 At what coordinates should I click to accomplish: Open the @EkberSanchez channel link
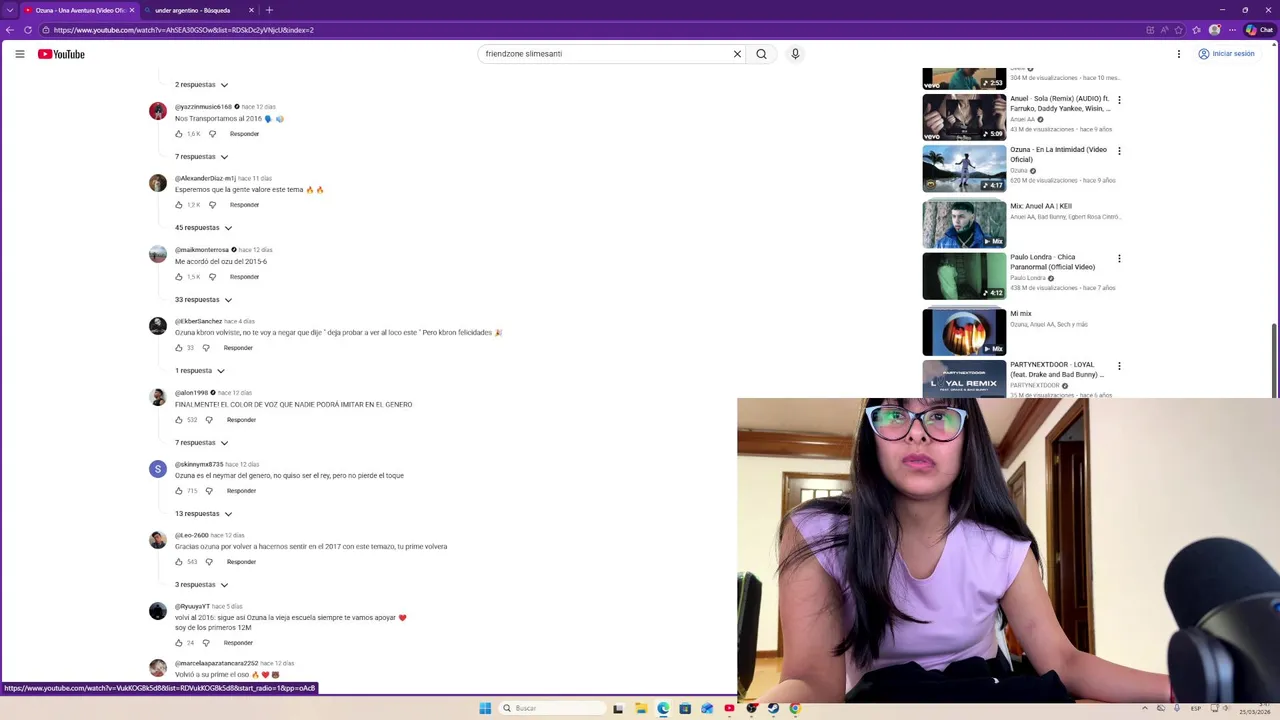coord(198,321)
